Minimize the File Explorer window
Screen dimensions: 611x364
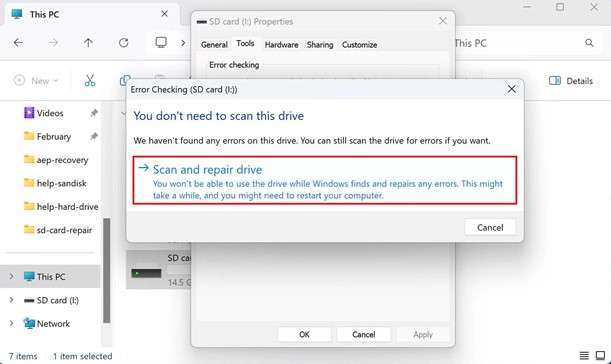[x=527, y=7]
